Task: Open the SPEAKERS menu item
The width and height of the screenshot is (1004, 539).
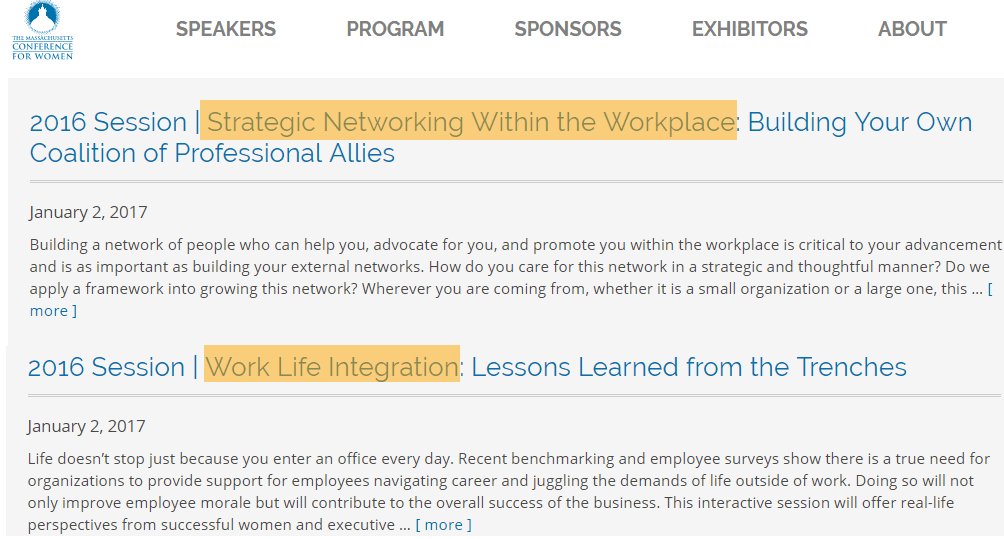Action: pos(225,29)
